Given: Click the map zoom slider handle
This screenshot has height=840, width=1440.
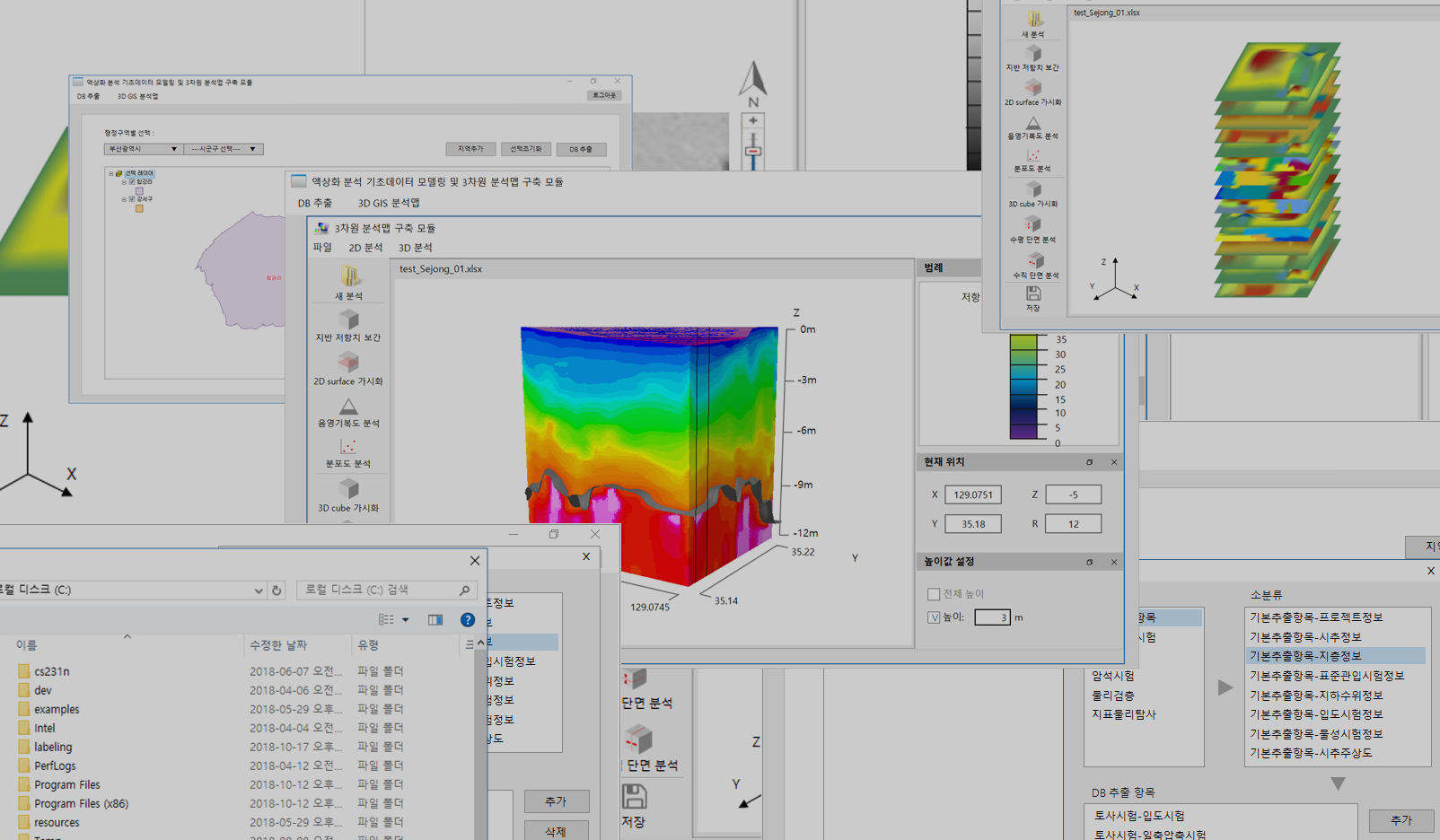Looking at the screenshot, I should click(753, 151).
